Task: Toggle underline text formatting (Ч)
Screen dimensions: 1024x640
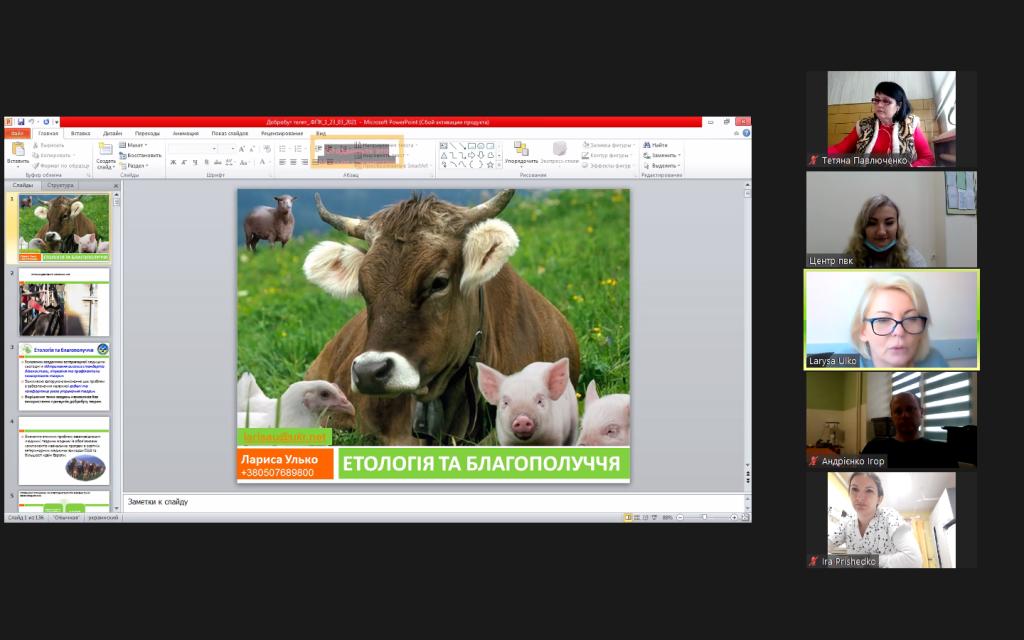Action: [192, 162]
